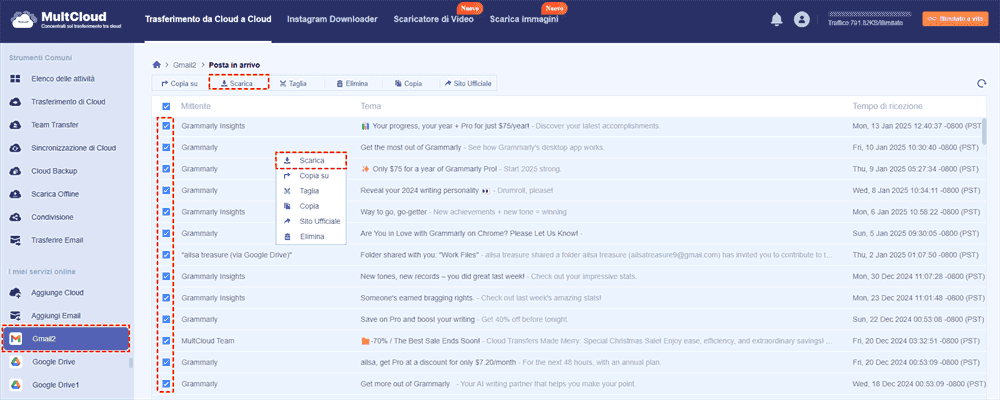Choose Copia su from the context menu
This screenshot has height=400, width=1000.
311,175
